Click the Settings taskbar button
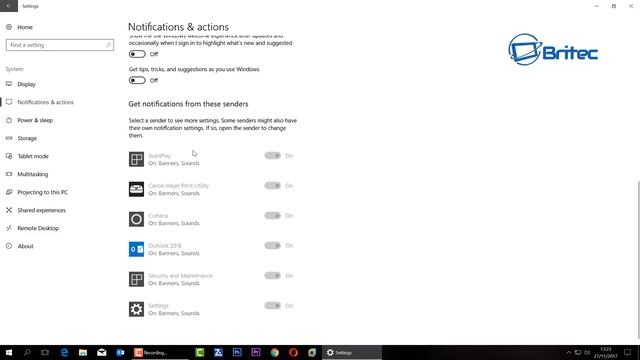Viewport: 640px width, 360px height. coord(352,352)
